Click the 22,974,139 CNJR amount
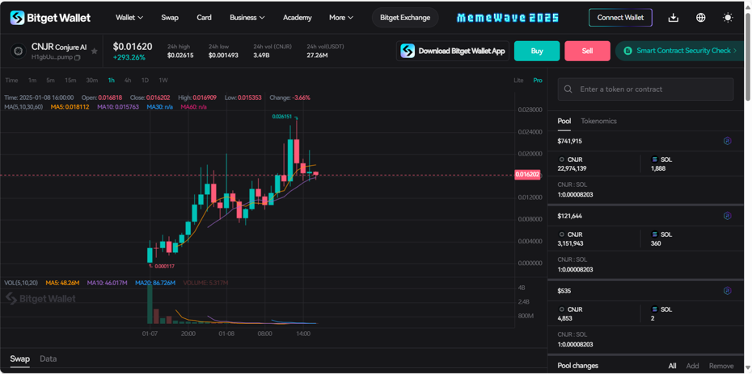Image resolution: width=755 pixels, height=375 pixels. click(572, 168)
